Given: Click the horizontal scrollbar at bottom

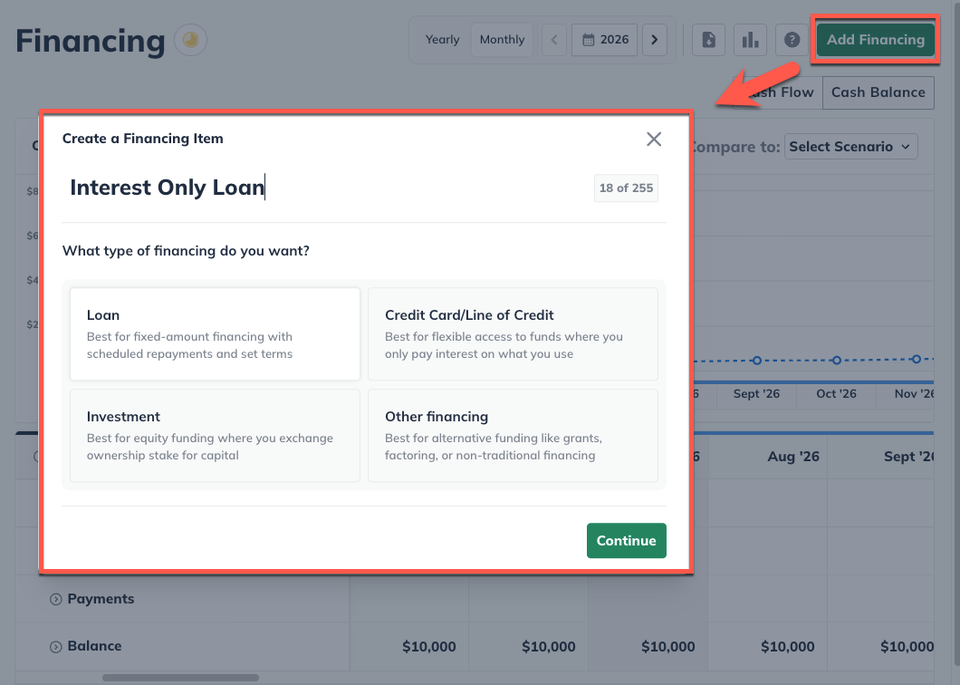Looking at the screenshot, I should tap(181, 678).
